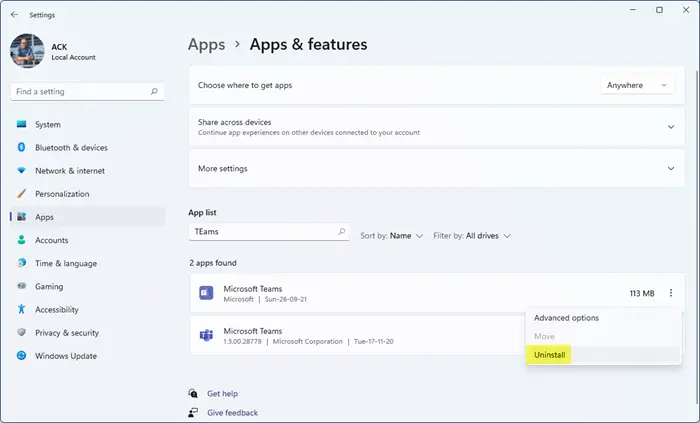Click the Tue-17-11-20 install date text
Screen dimensions: 700x423
click(x=374, y=342)
